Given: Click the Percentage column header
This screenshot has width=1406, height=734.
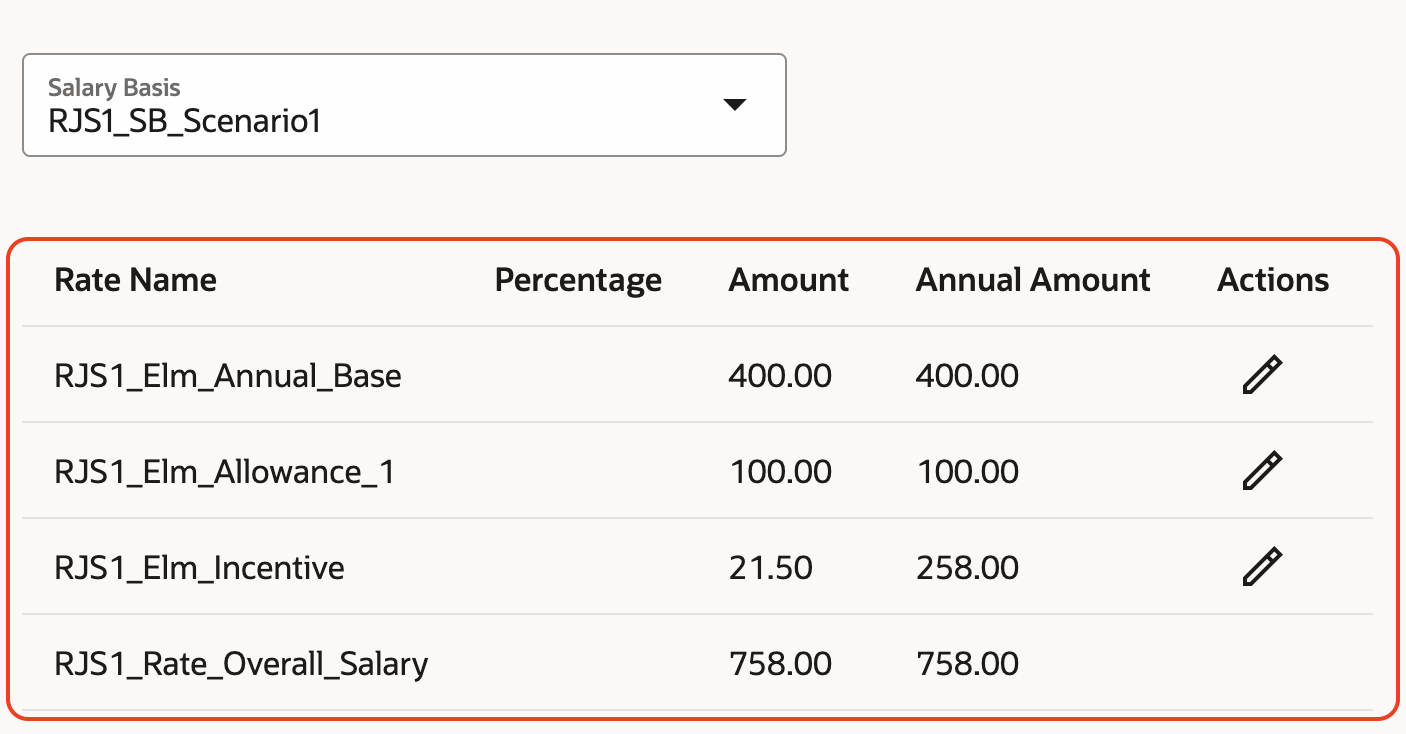Looking at the screenshot, I should (578, 280).
